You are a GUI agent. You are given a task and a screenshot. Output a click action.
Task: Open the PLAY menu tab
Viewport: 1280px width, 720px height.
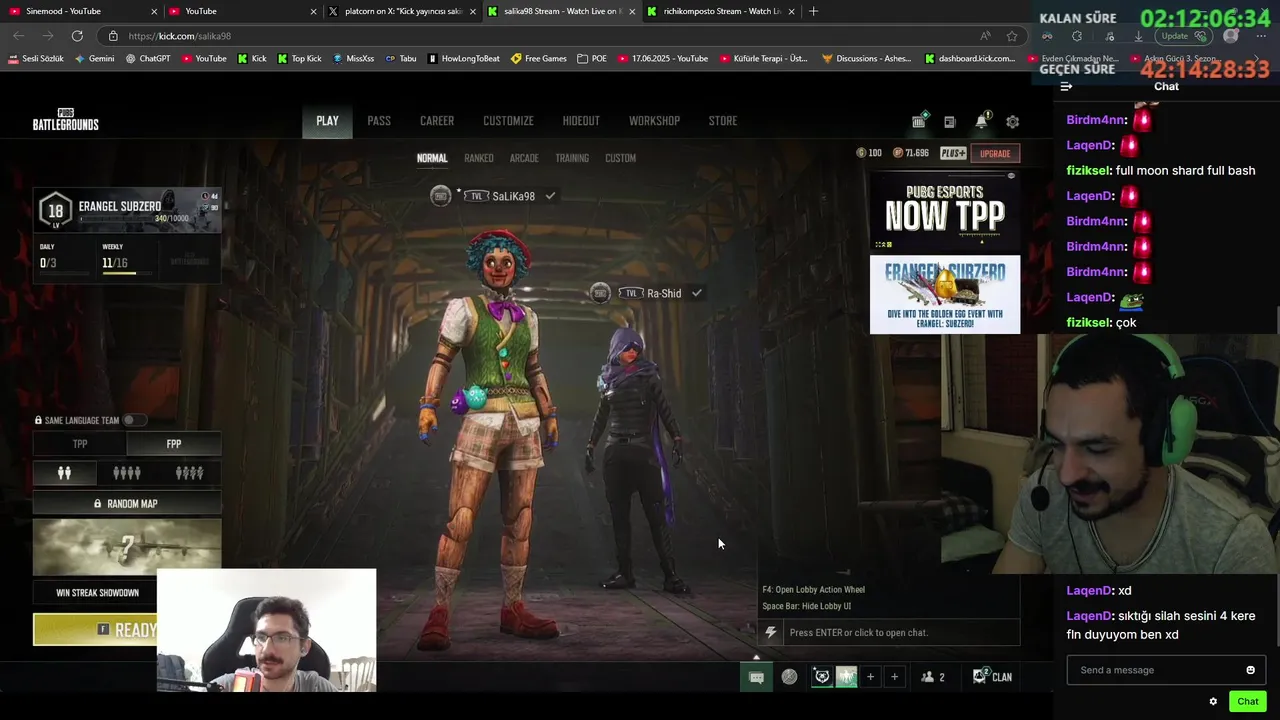pyautogui.click(x=327, y=121)
